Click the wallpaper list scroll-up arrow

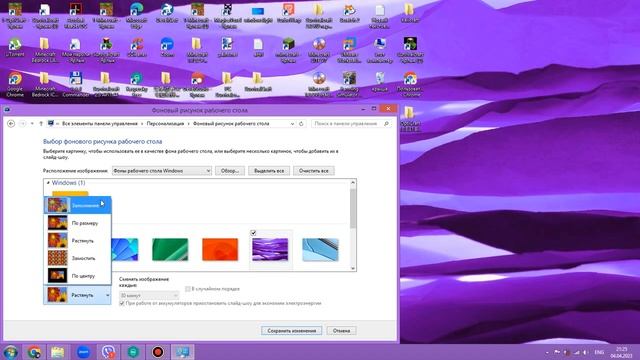coord(353,183)
